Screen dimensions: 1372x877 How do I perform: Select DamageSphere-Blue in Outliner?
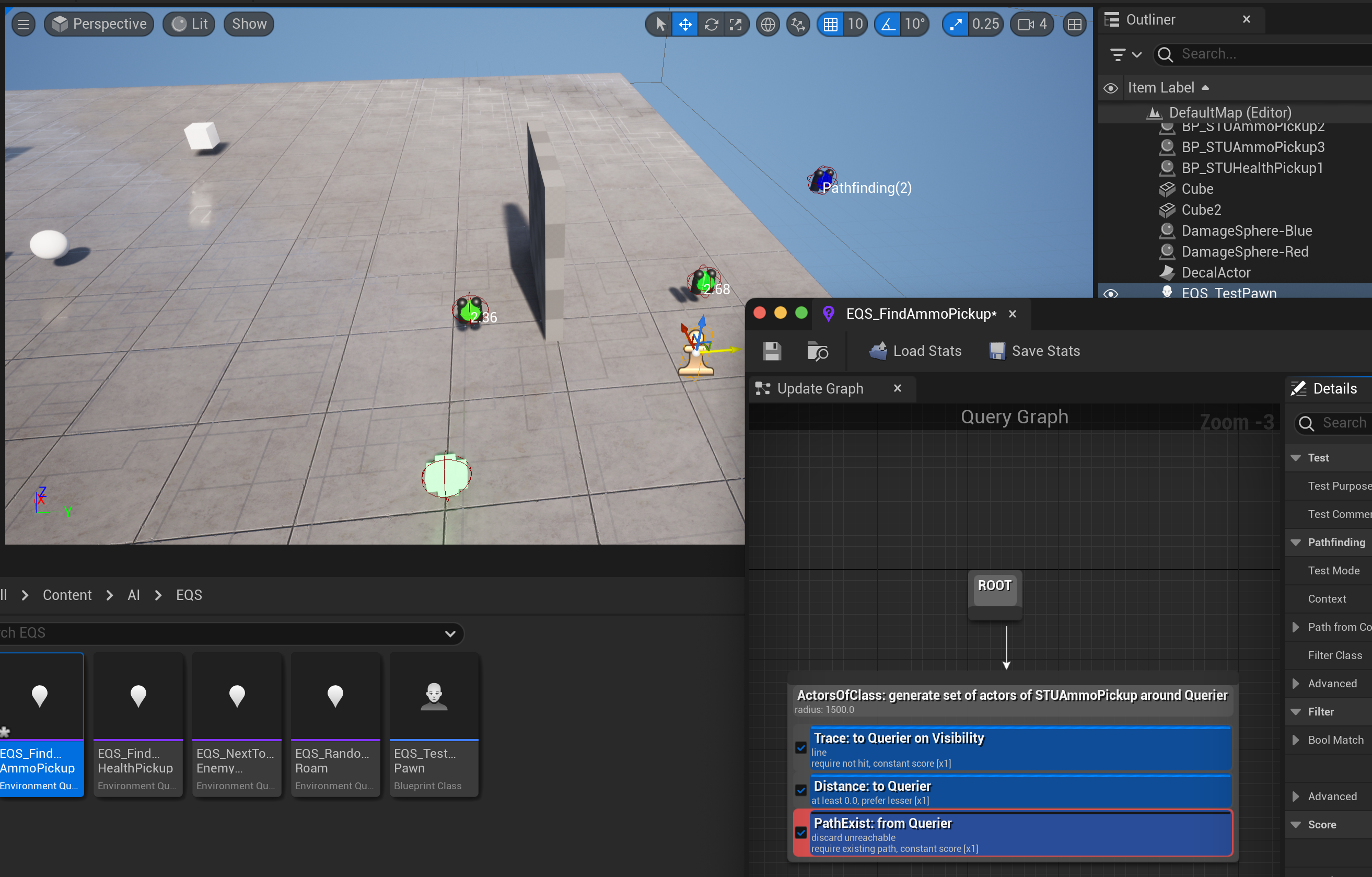coord(1246,231)
